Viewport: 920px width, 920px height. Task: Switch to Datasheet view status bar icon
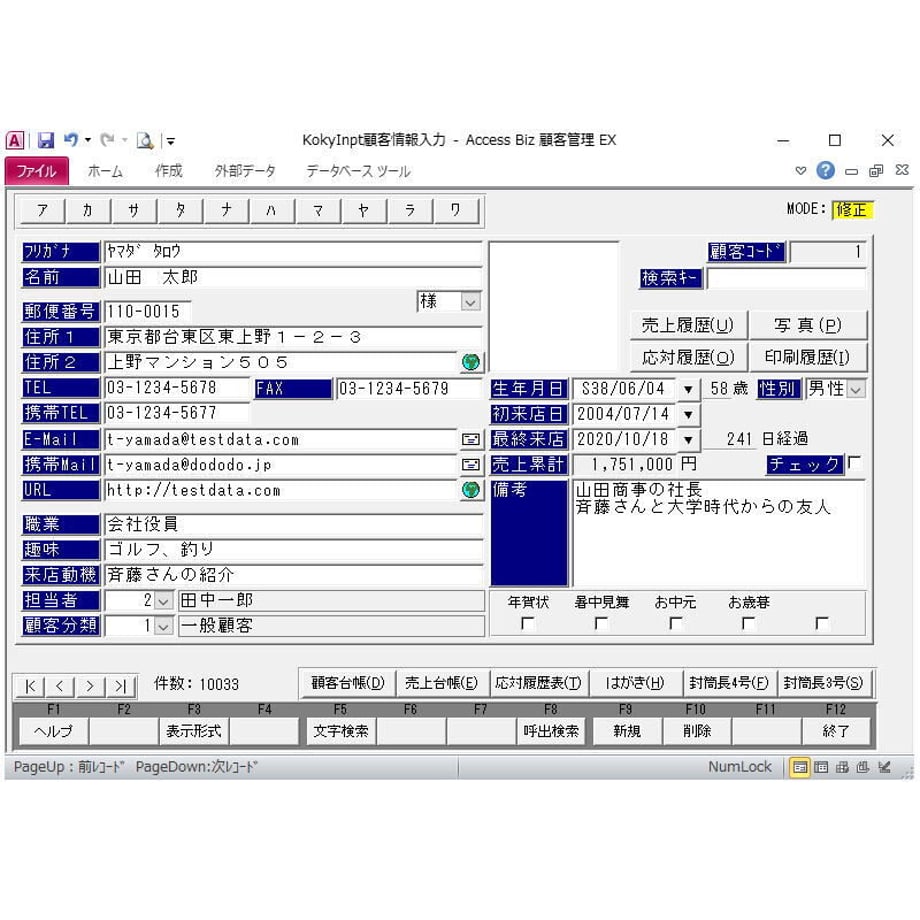(821, 766)
